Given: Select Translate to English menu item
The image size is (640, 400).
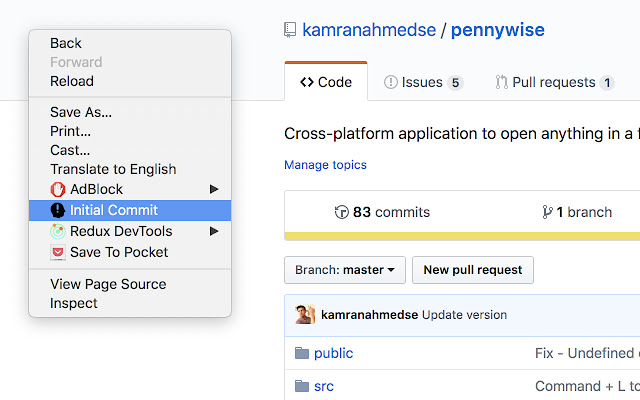Looking at the screenshot, I should coord(113,169).
